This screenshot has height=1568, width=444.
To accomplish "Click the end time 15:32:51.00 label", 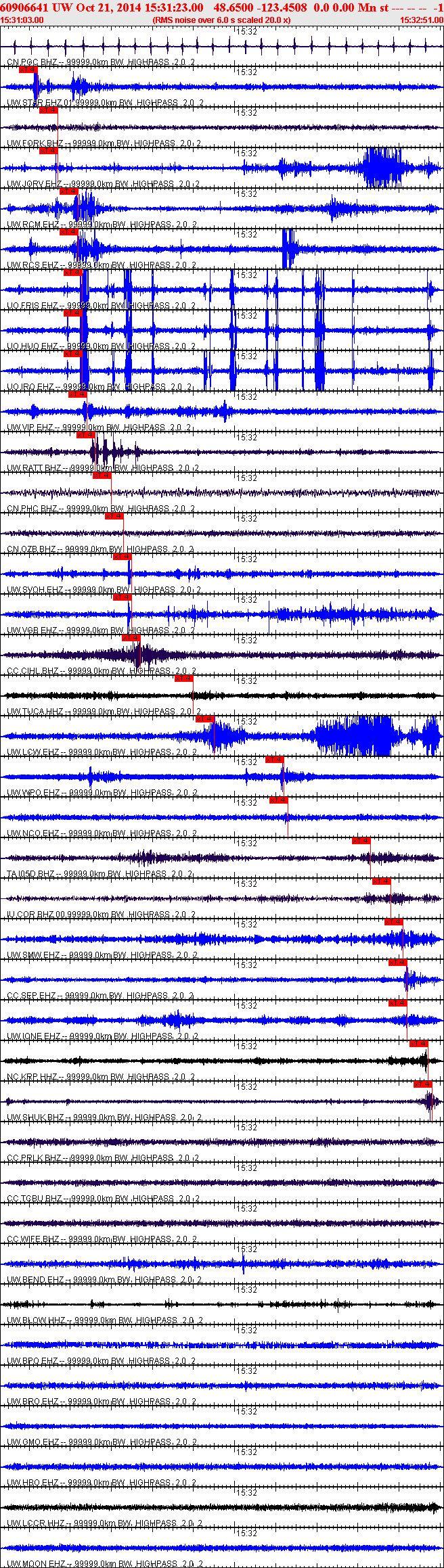I will 421,20.
